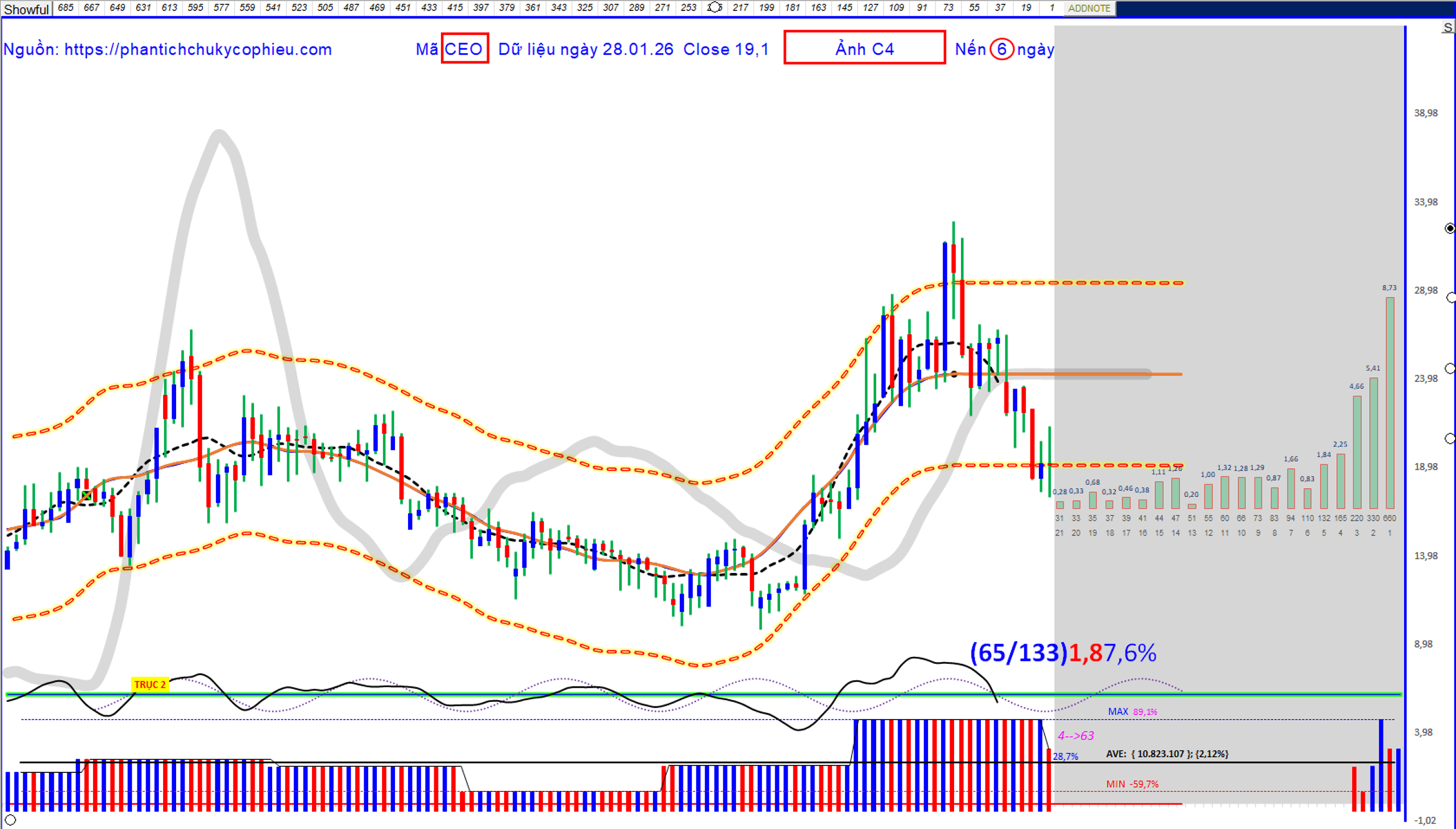Click the Ảnh C4 red box

(864, 48)
